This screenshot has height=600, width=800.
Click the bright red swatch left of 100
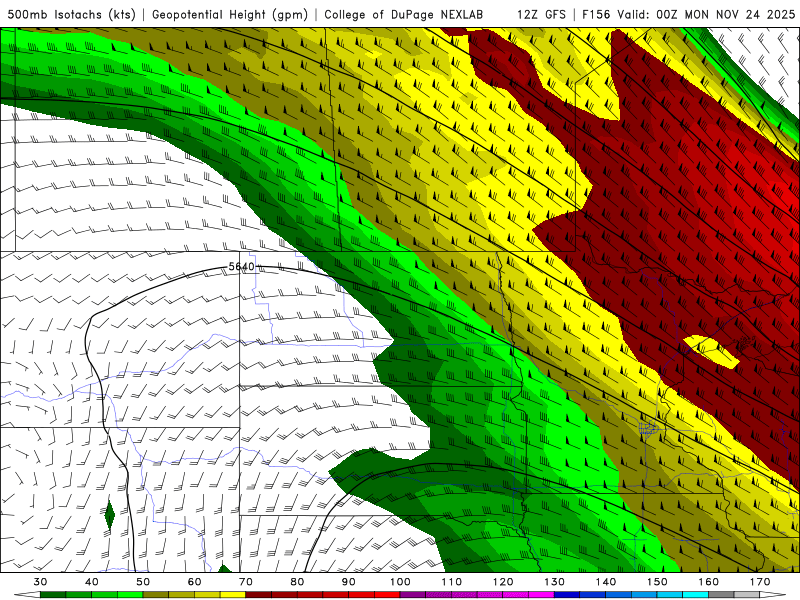tap(387, 594)
